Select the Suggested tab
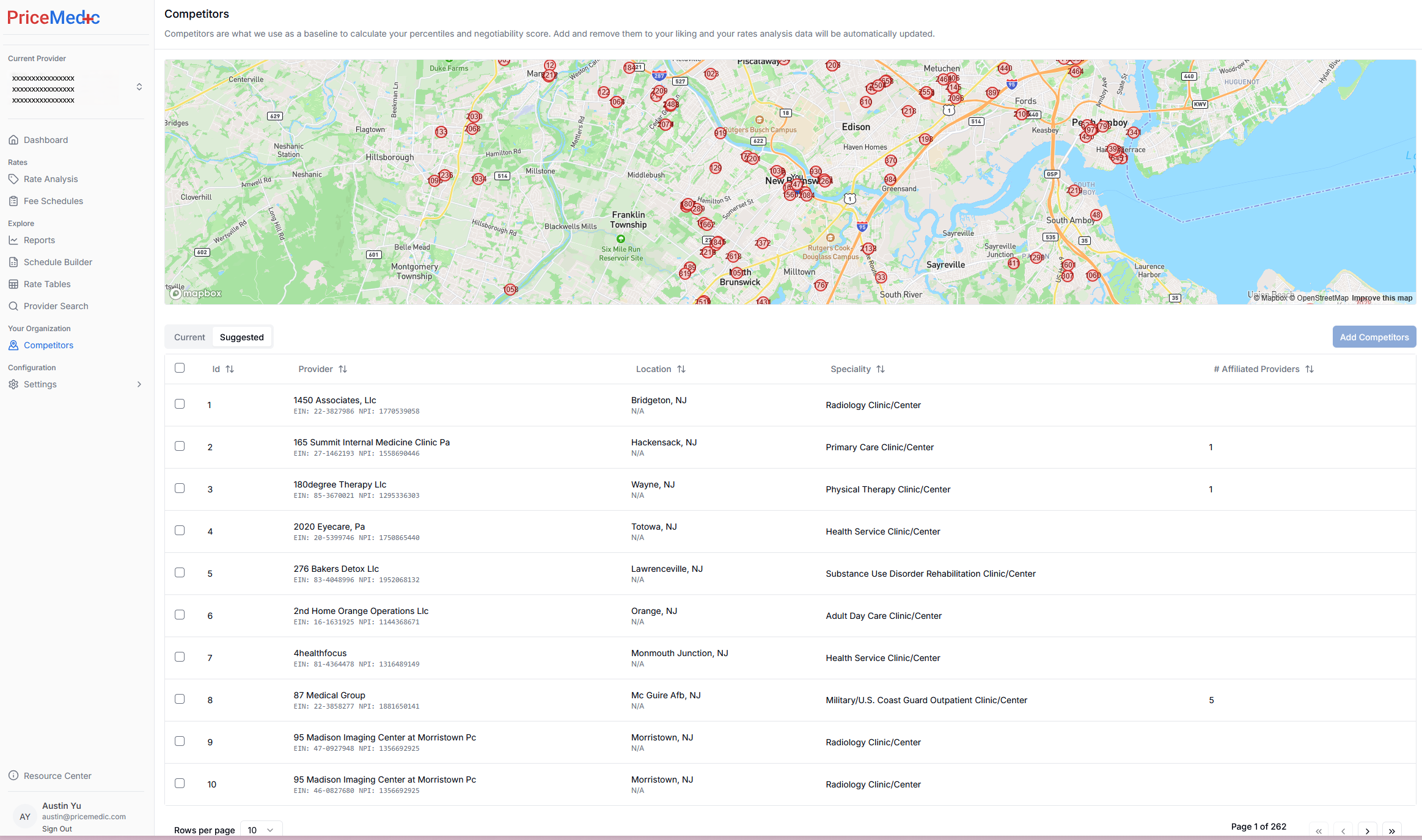 point(241,337)
